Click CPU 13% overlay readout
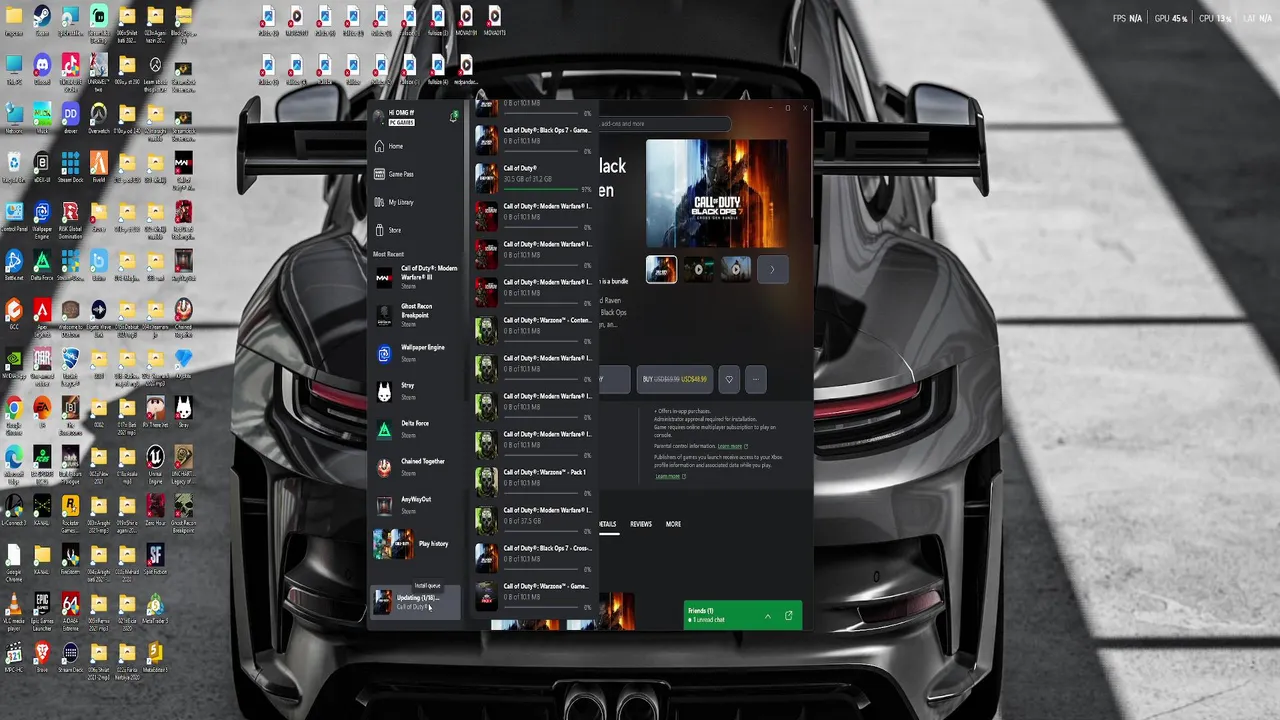Screen dimensions: 1280x720 click(x=1214, y=18)
